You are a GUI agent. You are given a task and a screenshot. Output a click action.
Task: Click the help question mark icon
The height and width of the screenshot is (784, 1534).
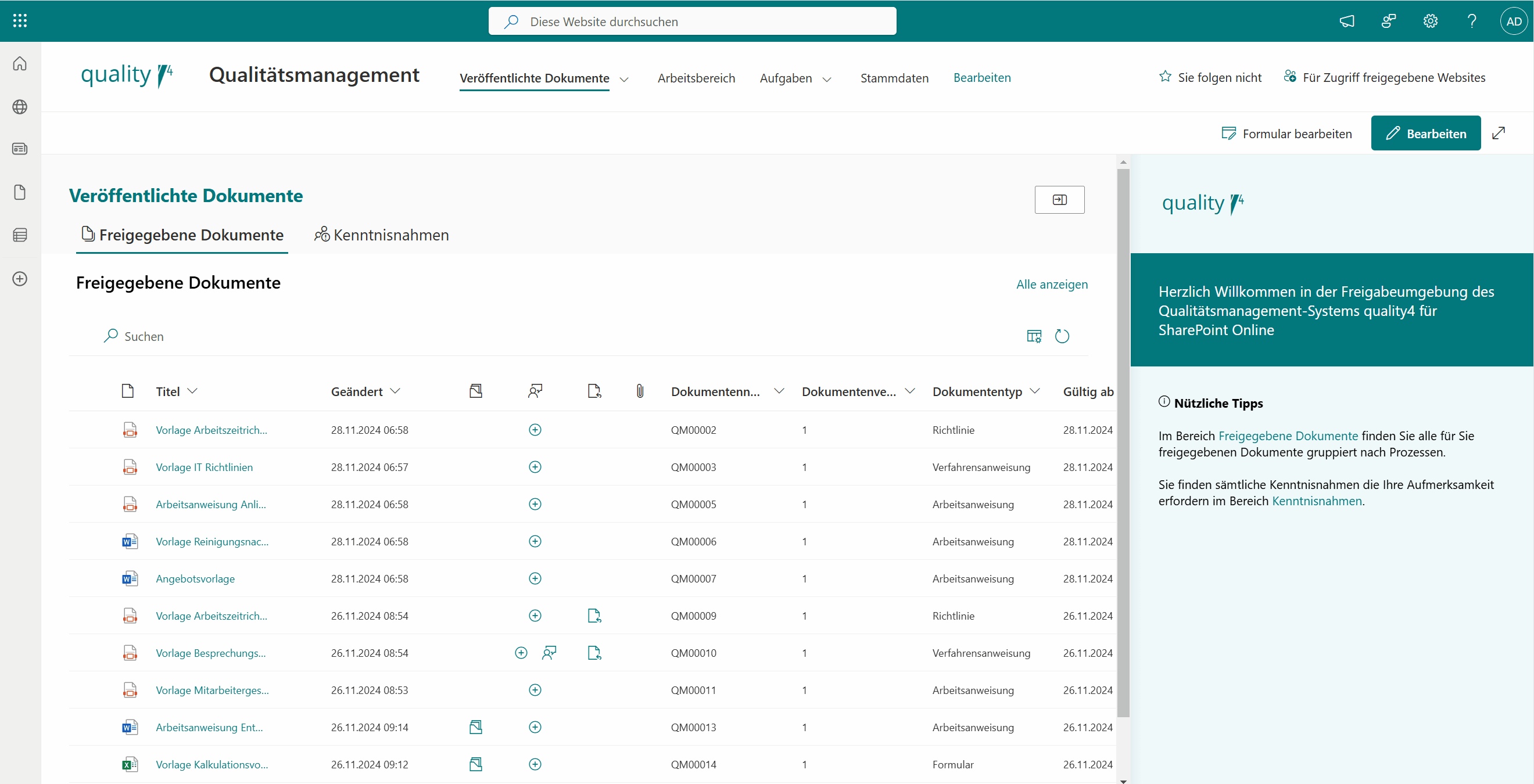click(x=1472, y=21)
